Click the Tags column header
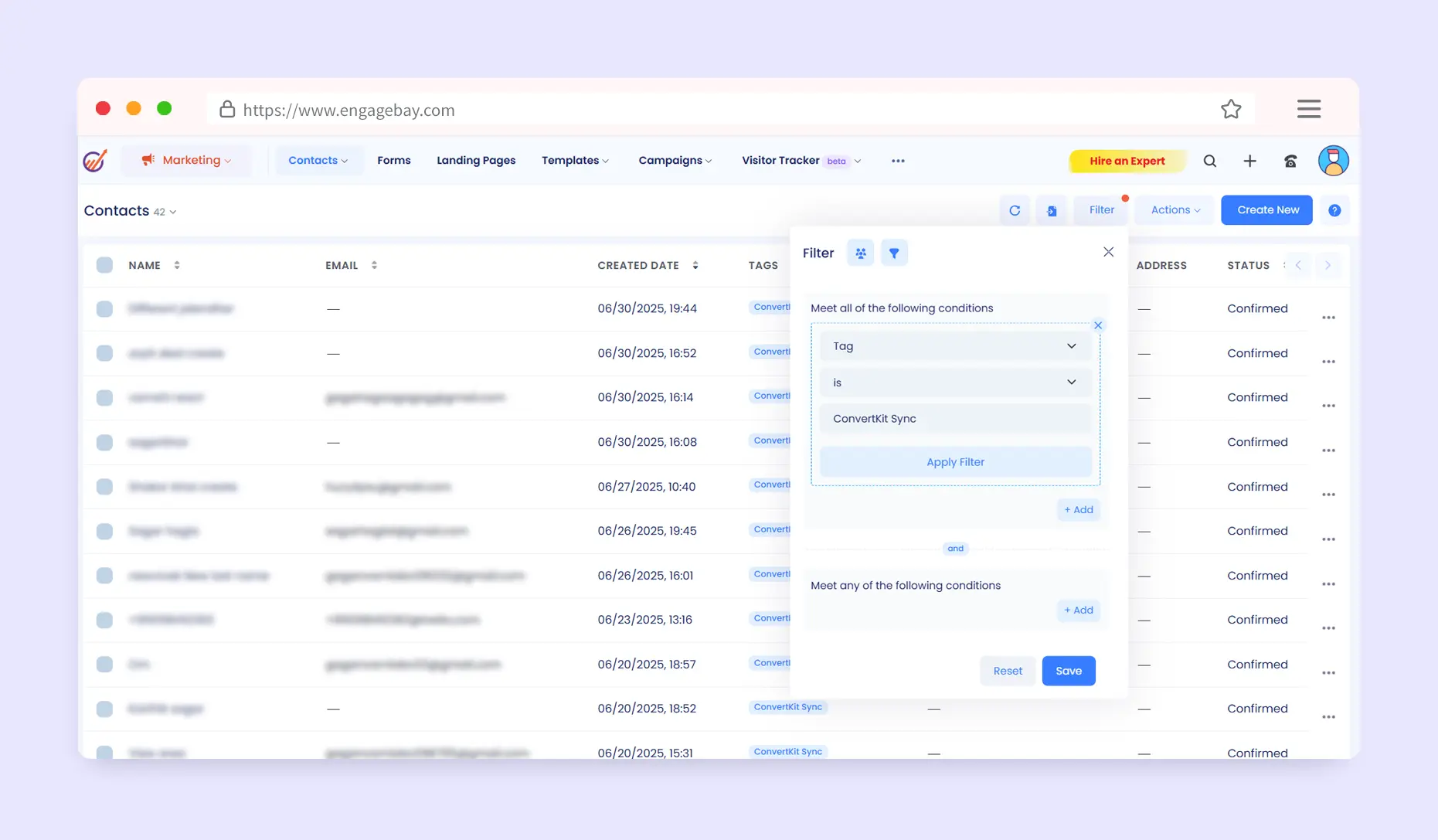 pyautogui.click(x=763, y=265)
